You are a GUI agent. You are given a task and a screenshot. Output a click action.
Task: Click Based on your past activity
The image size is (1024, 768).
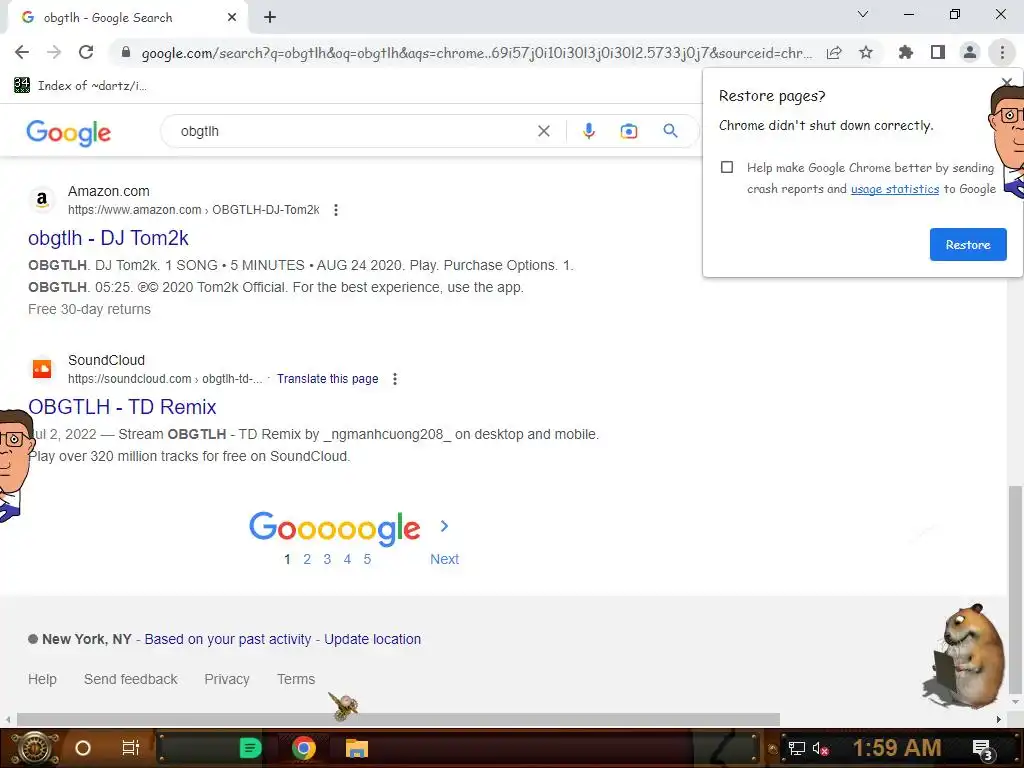click(x=228, y=639)
